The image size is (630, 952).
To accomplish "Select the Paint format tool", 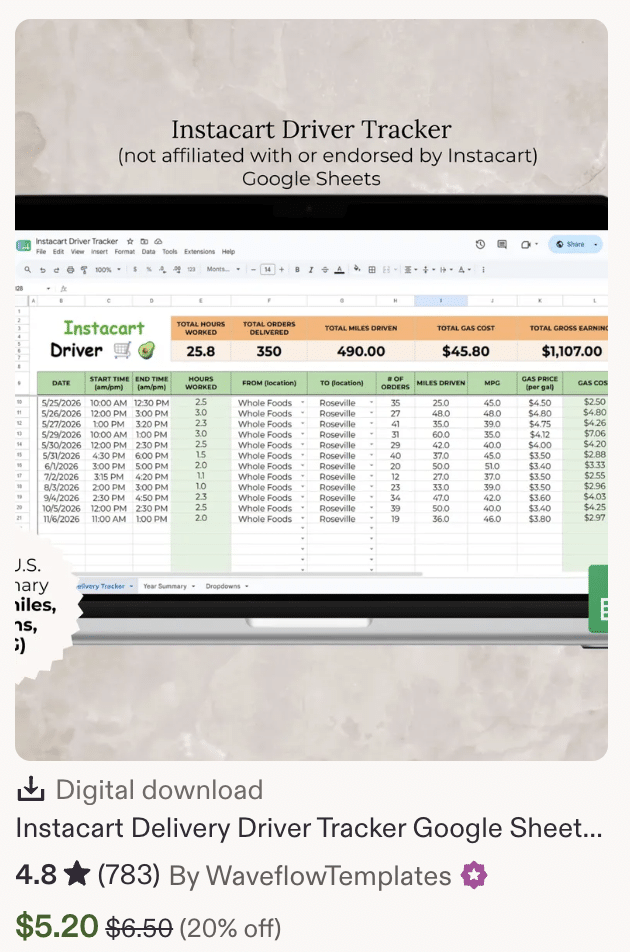I will (x=84, y=270).
